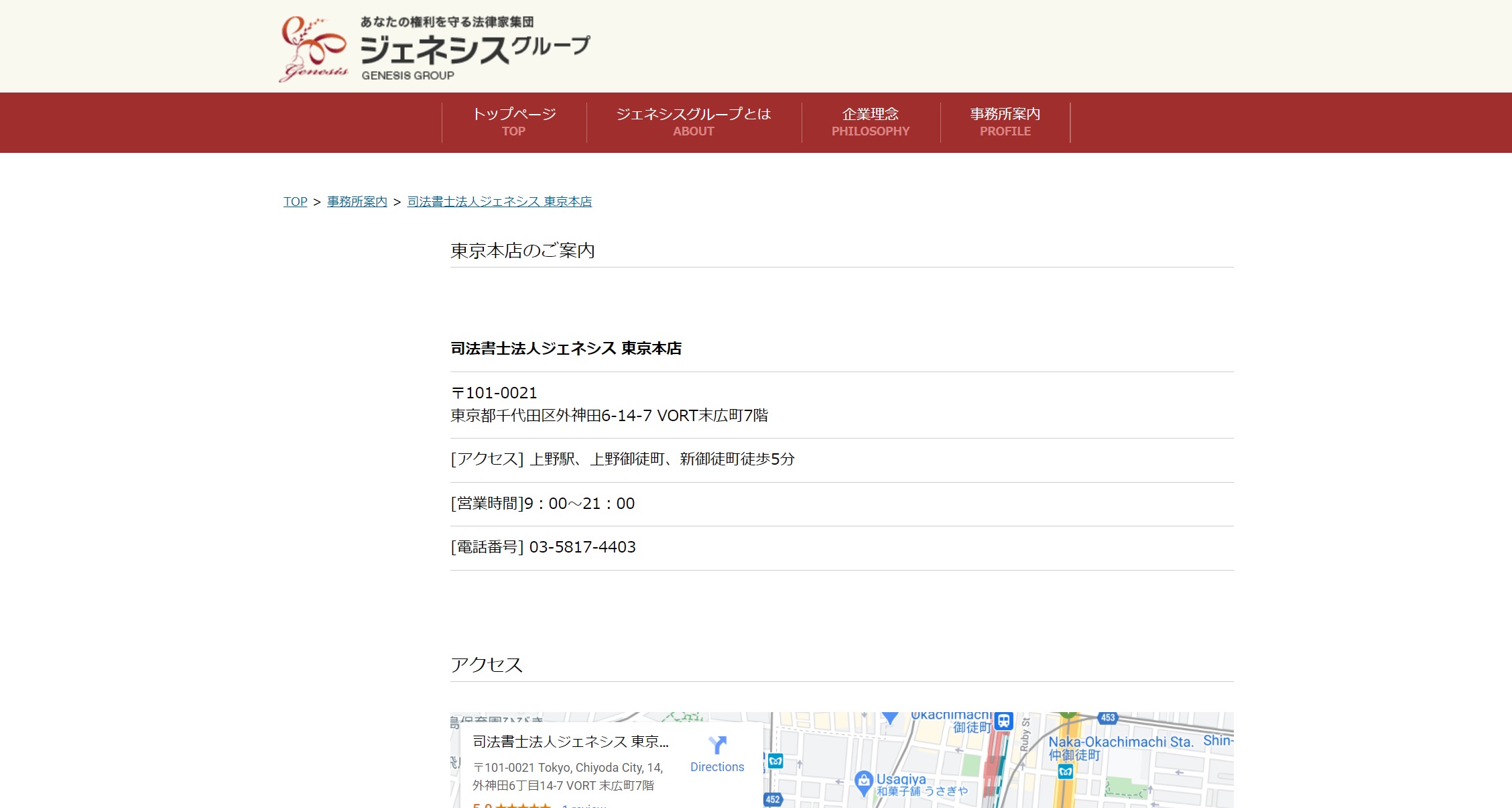Viewport: 1512px width, 808px height.
Task: Click the Okachimachi train station icon on the map
Action: 1003,721
